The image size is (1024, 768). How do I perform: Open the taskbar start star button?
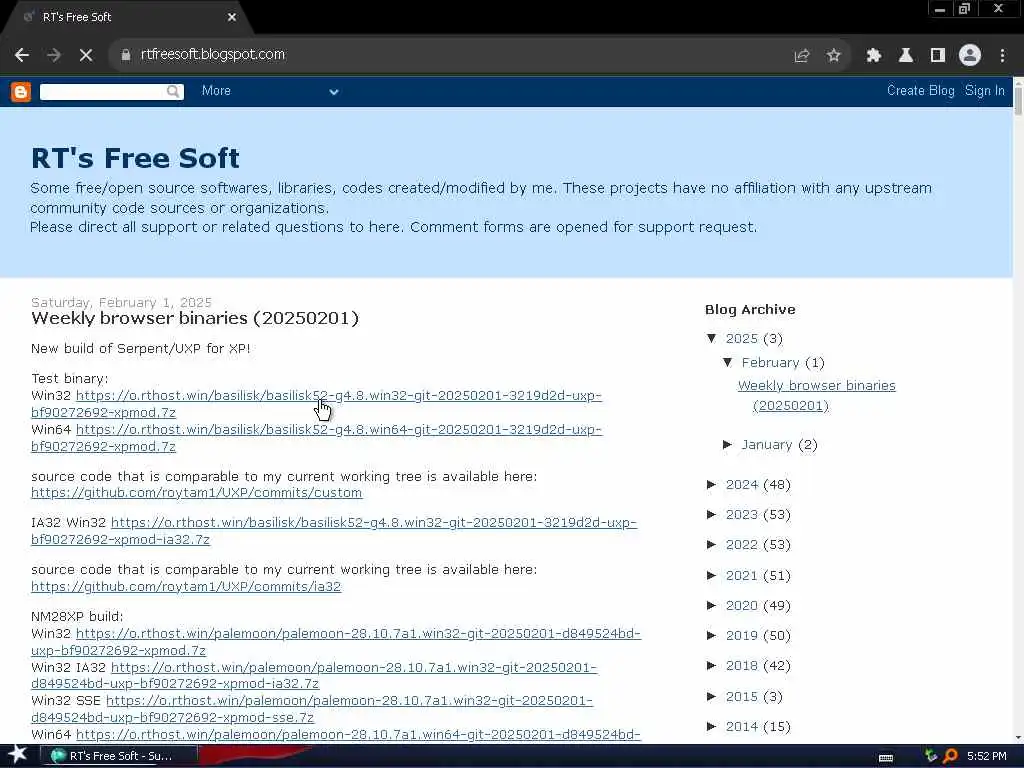pyautogui.click(x=17, y=755)
